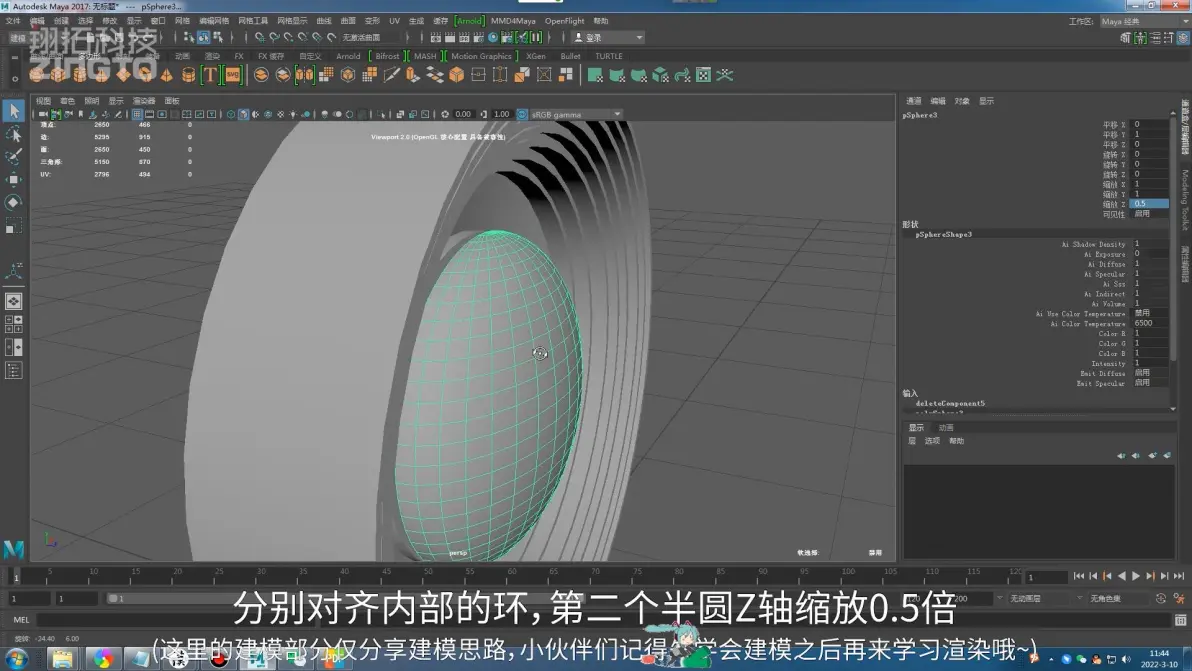Click the Maya M logo icon bottom left

[14, 549]
